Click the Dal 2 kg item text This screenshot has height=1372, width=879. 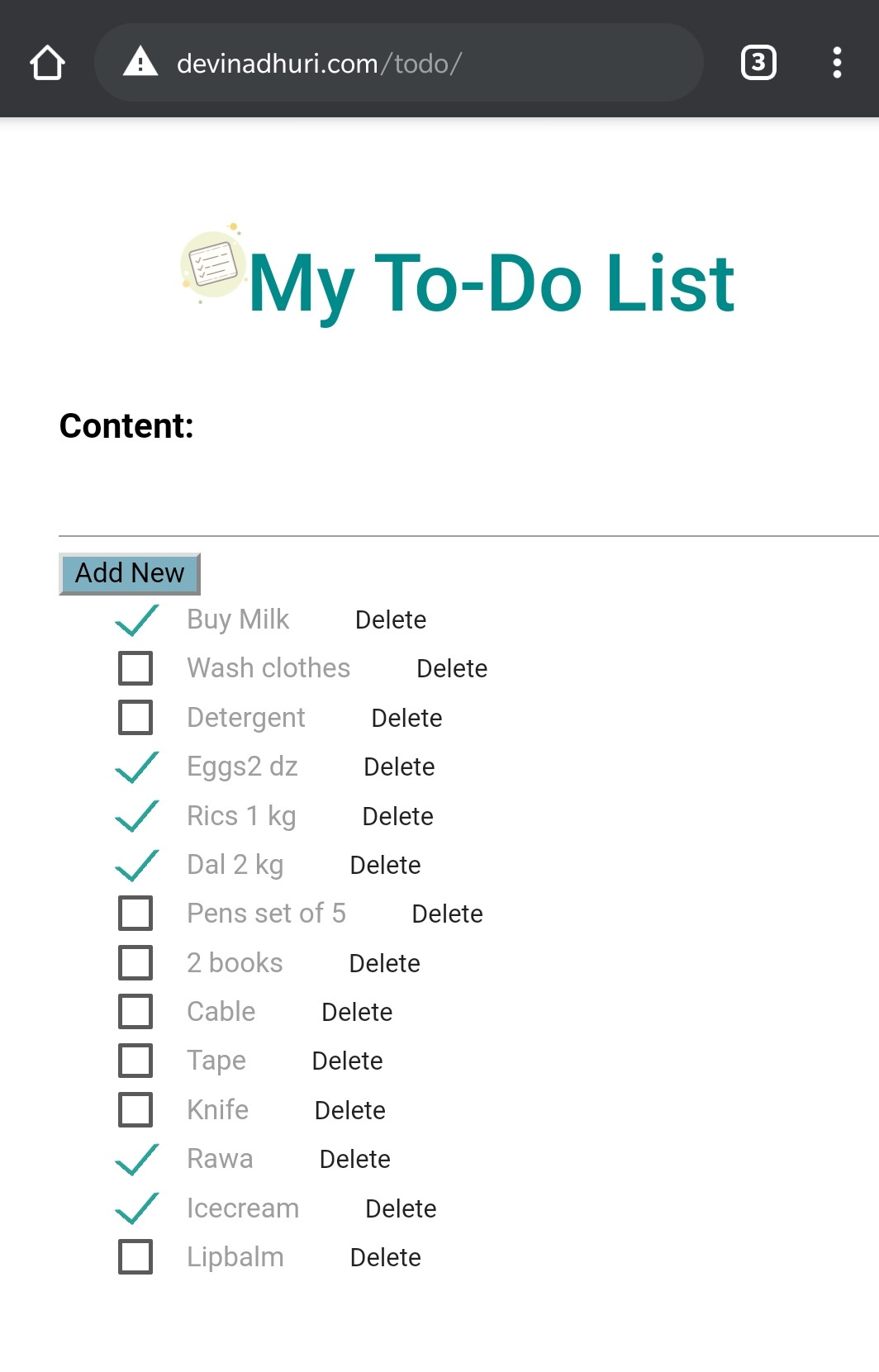point(235,865)
